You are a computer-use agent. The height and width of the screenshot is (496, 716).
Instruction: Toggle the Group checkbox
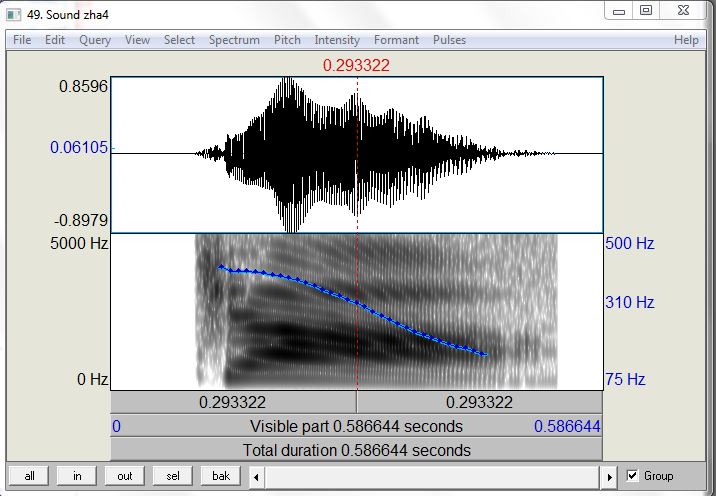(632, 476)
